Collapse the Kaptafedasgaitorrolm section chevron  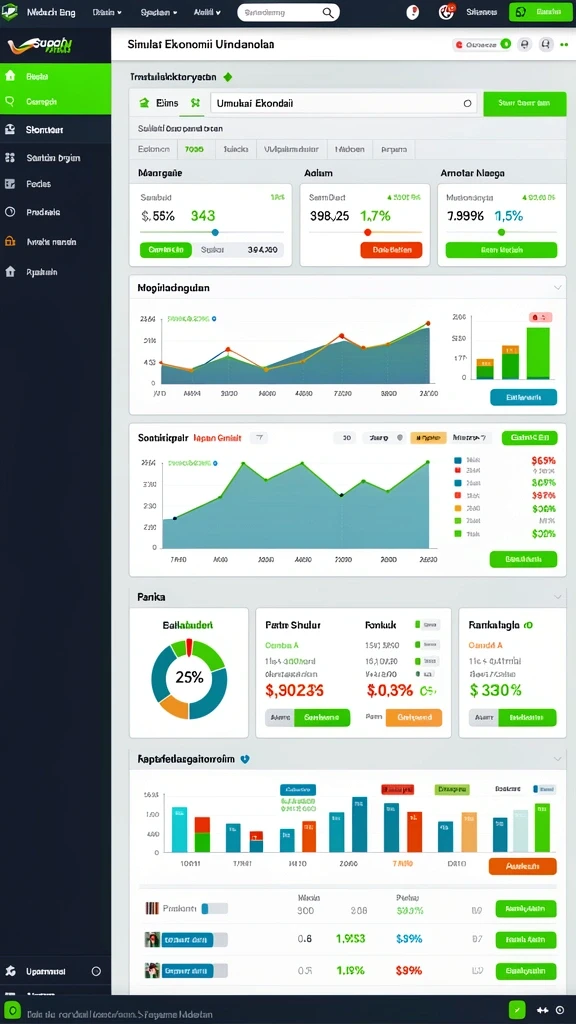tap(558, 760)
